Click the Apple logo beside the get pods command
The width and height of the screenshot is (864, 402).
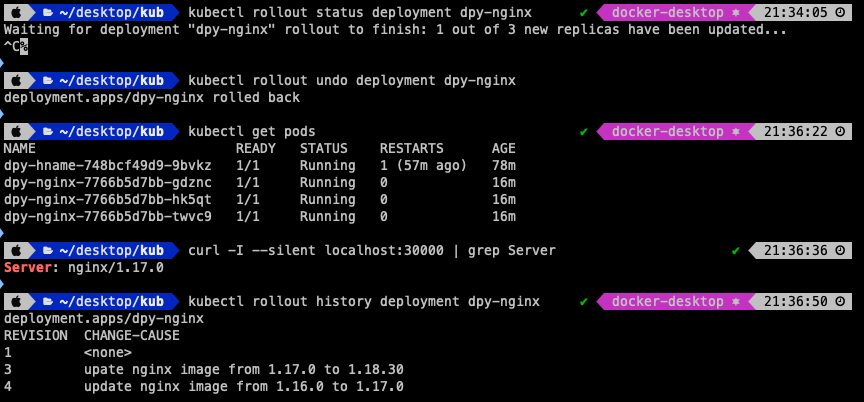coord(16,131)
